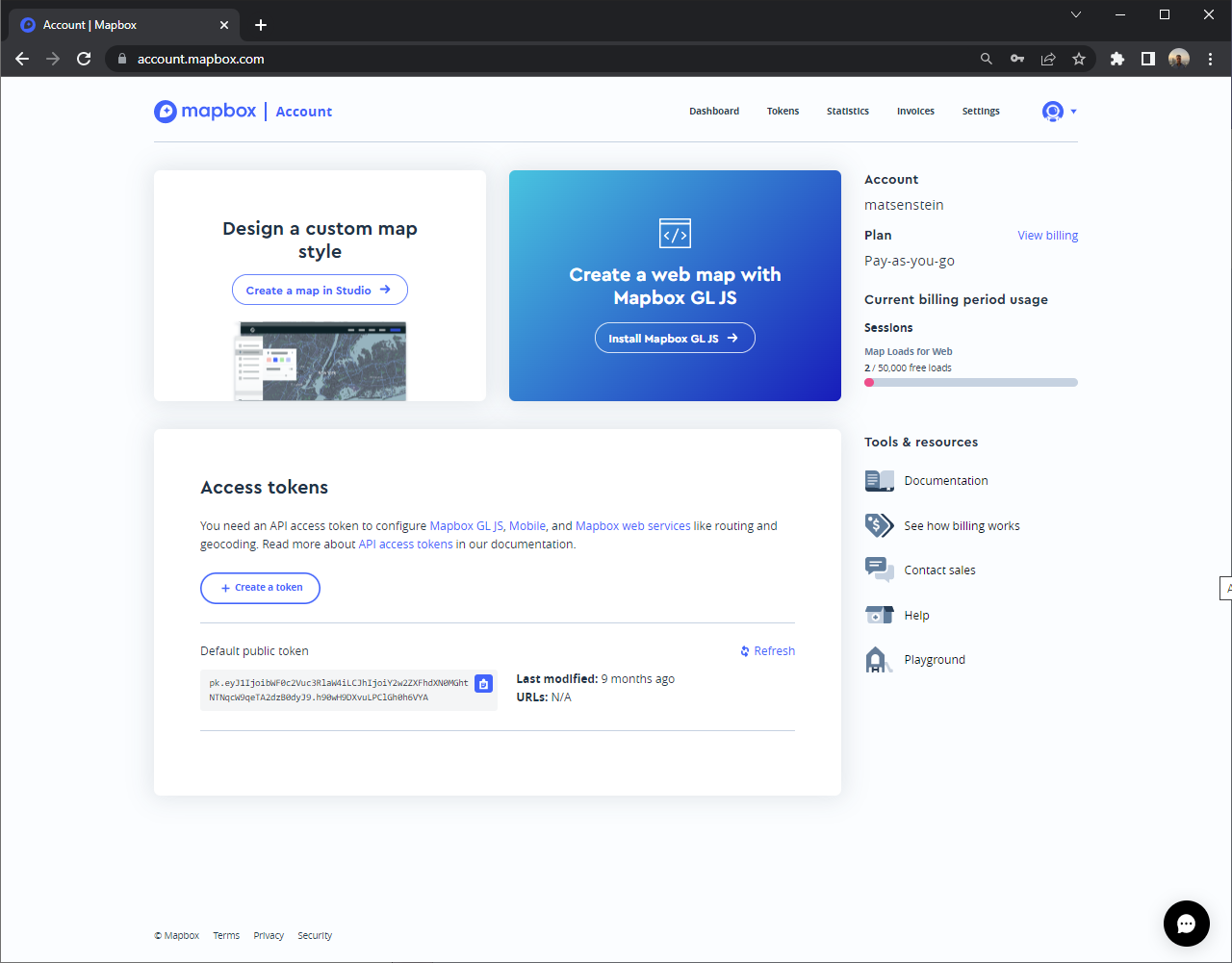Open the View billing link
This screenshot has width=1232, height=963.
(1048, 236)
